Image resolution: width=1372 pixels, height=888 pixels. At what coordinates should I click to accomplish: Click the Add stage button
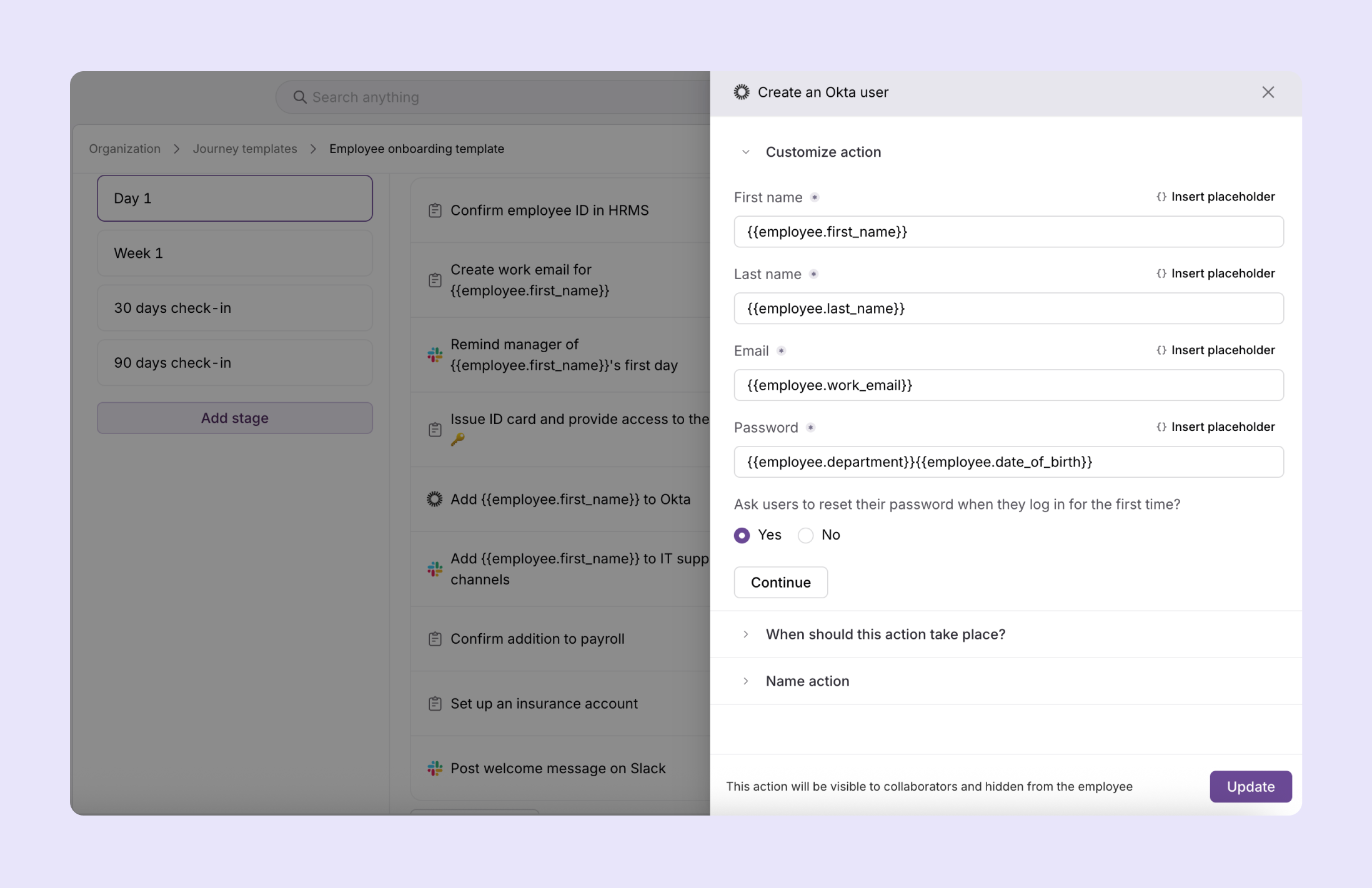coord(234,418)
